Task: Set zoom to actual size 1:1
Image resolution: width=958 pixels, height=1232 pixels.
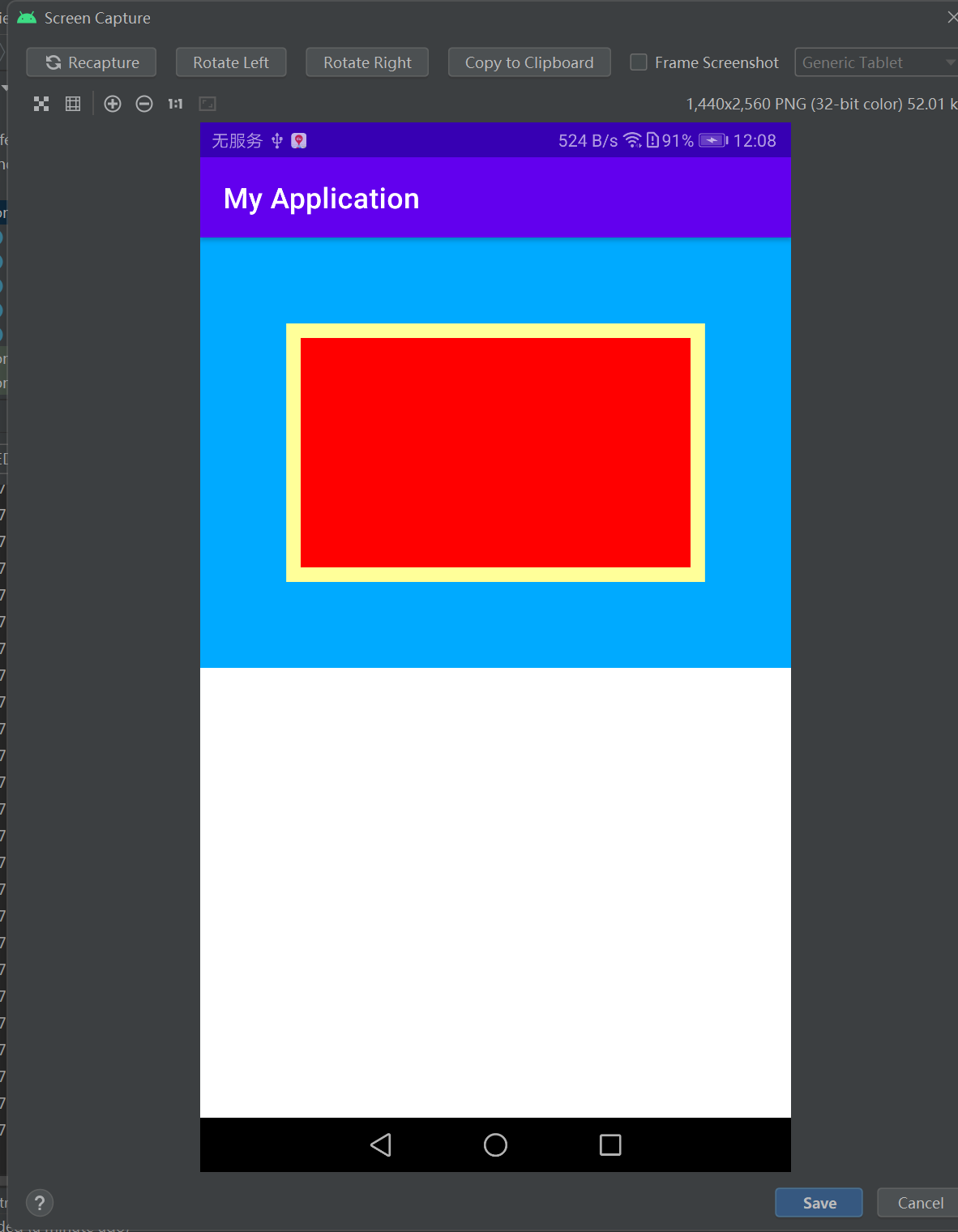Action: pos(175,104)
